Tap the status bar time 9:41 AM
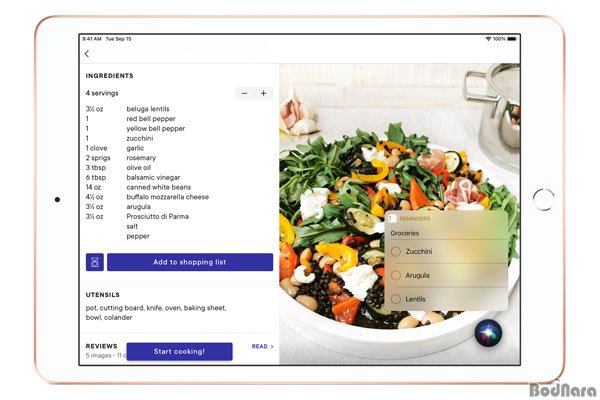Image resolution: width=600 pixels, height=400 pixels. [91, 39]
